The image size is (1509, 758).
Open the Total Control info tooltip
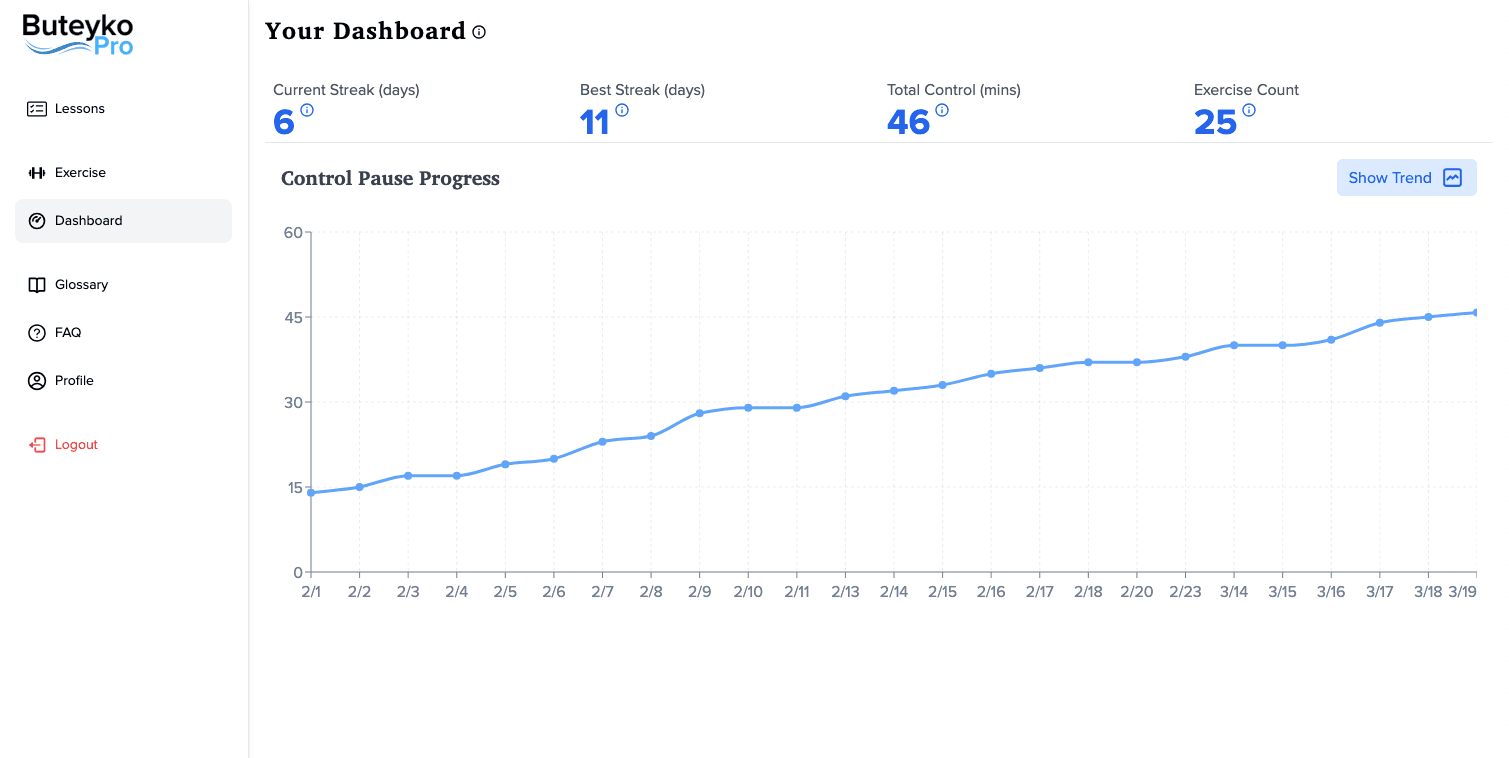click(940, 110)
